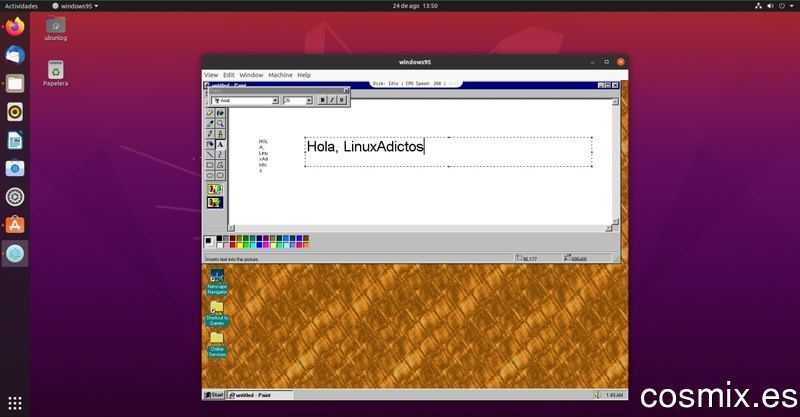The height and width of the screenshot is (417, 800).
Task: Open Ubuntu Software from the dock
Action: 15,225
